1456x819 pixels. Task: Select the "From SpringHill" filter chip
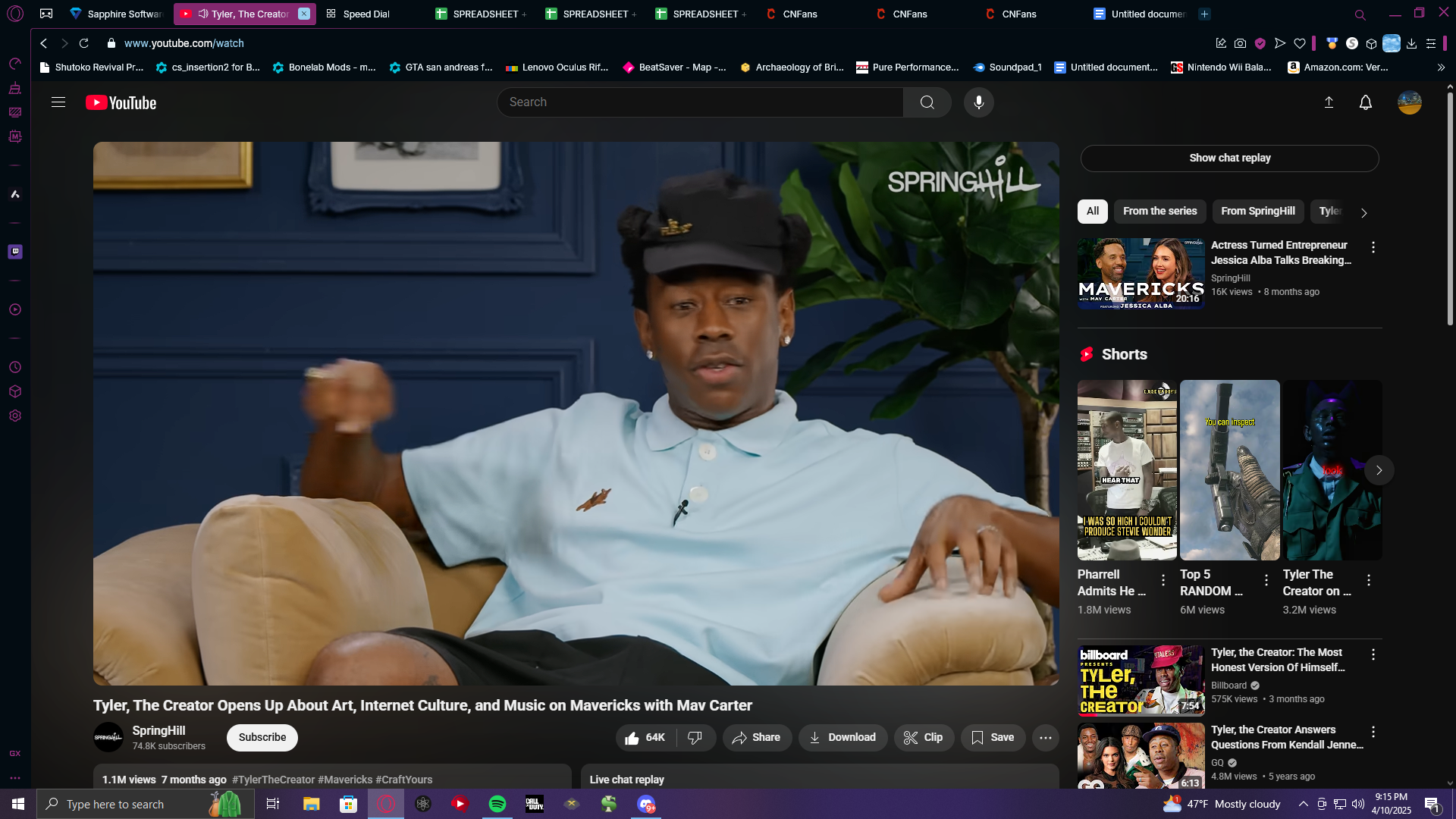click(1257, 211)
